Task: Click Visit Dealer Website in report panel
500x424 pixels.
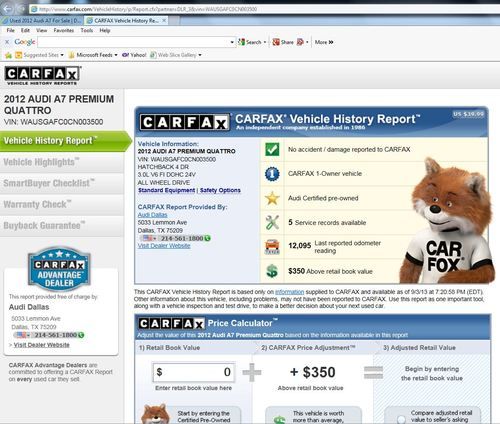Action: [164, 246]
